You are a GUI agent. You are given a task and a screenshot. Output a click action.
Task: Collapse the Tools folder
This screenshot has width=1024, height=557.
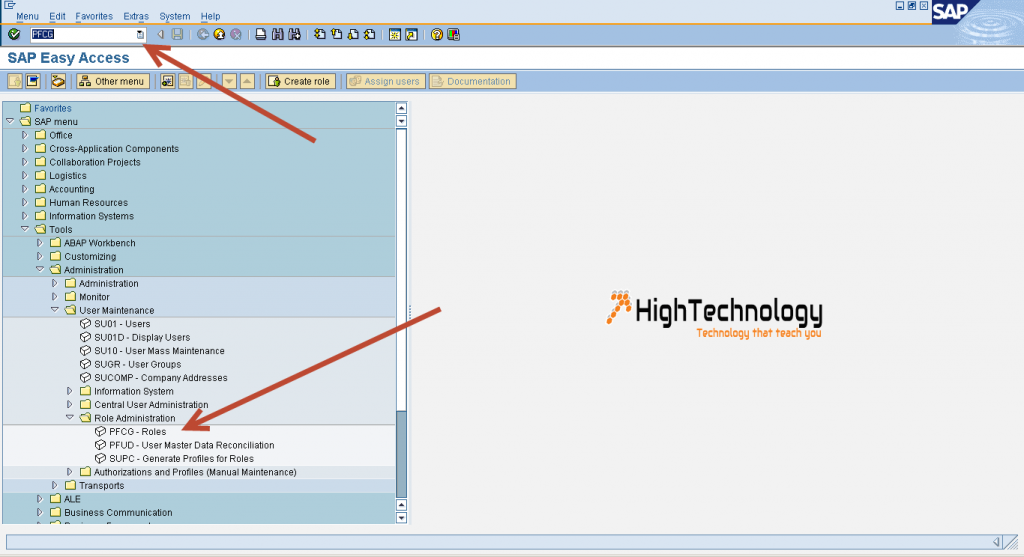coord(25,229)
